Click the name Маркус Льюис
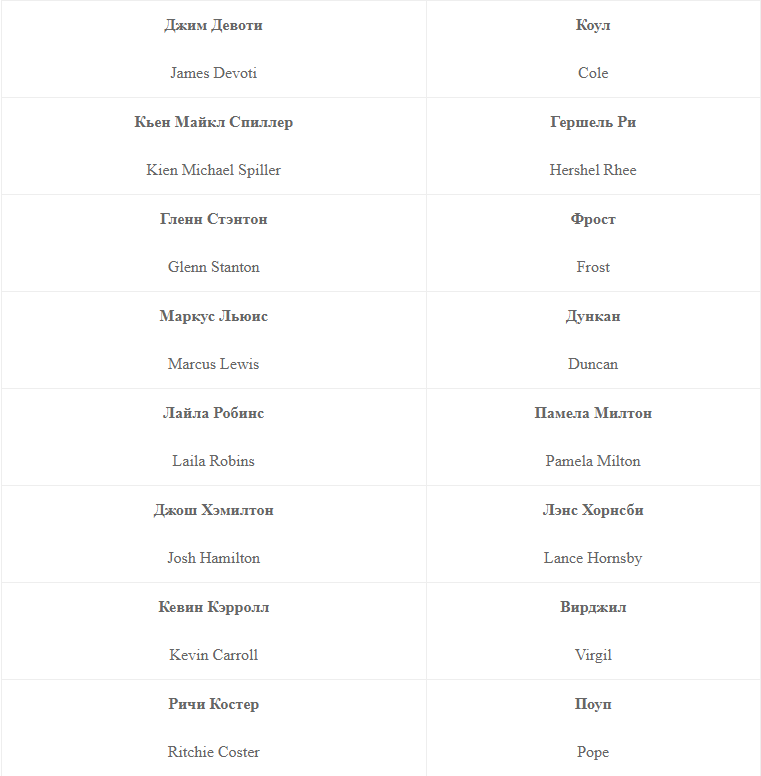The width and height of the screenshot is (761, 776). pyautogui.click(x=213, y=316)
